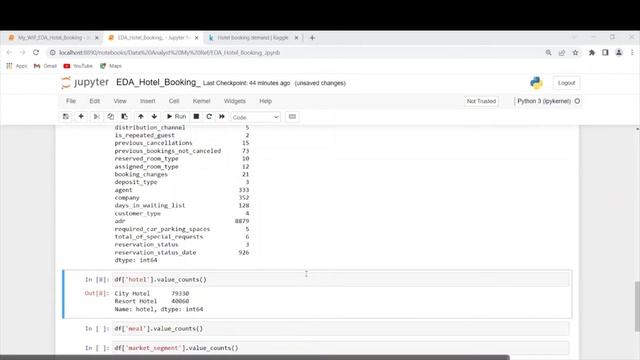Open the Help menu
This screenshot has width=640, height=360.
265,101
